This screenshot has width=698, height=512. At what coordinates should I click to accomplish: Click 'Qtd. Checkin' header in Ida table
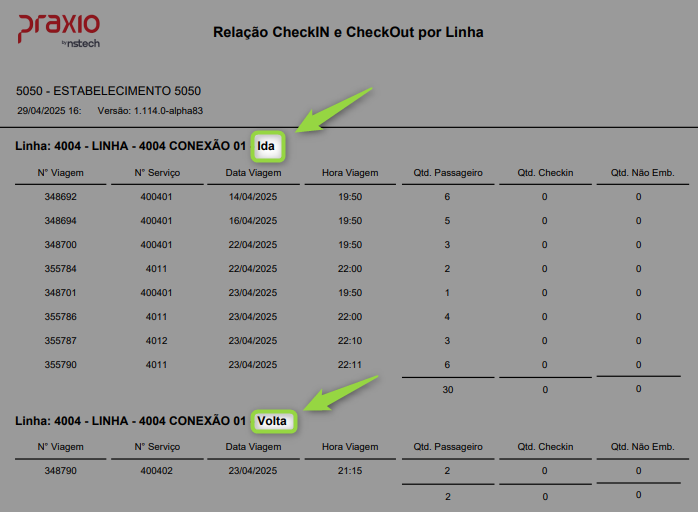pyautogui.click(x=545, y=173)
